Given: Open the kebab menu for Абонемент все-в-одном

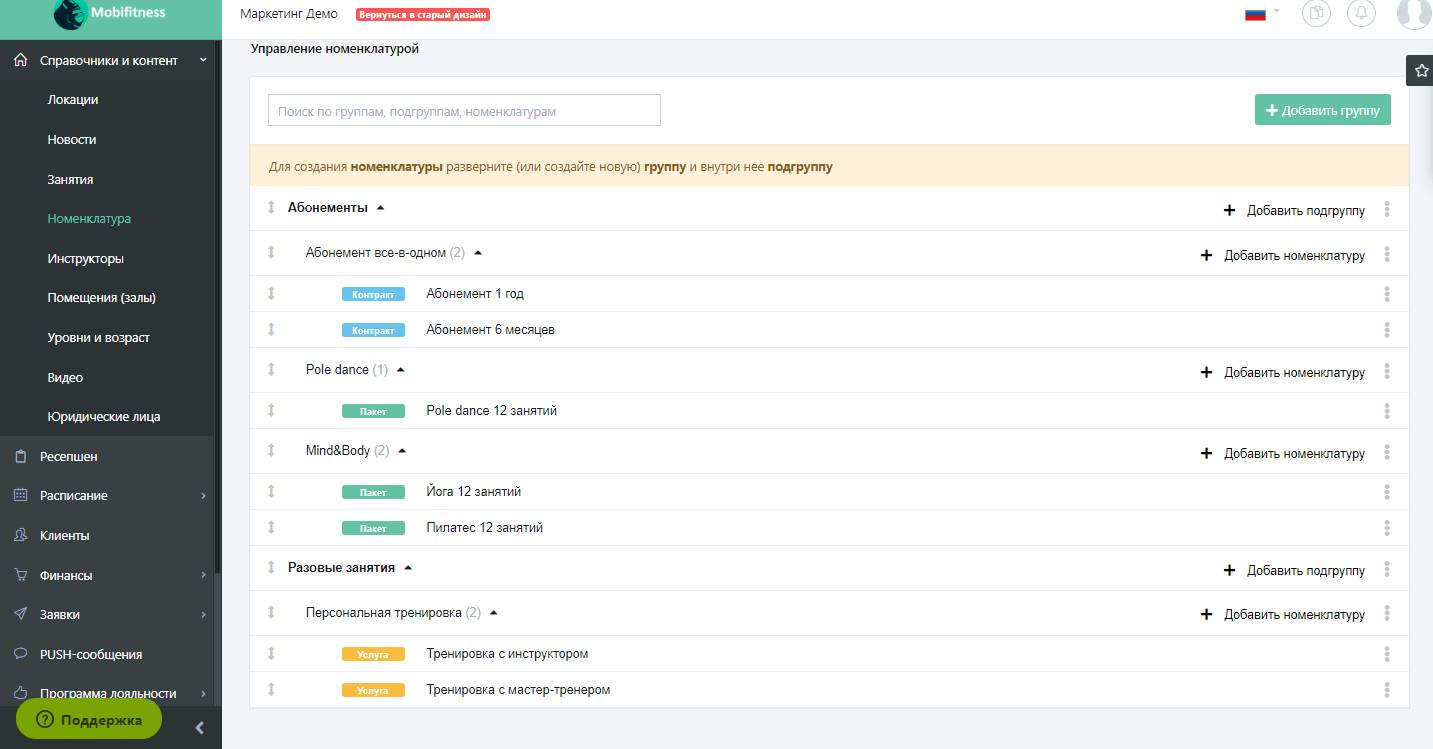Looking at the screenshot, I should [1387, 254].
